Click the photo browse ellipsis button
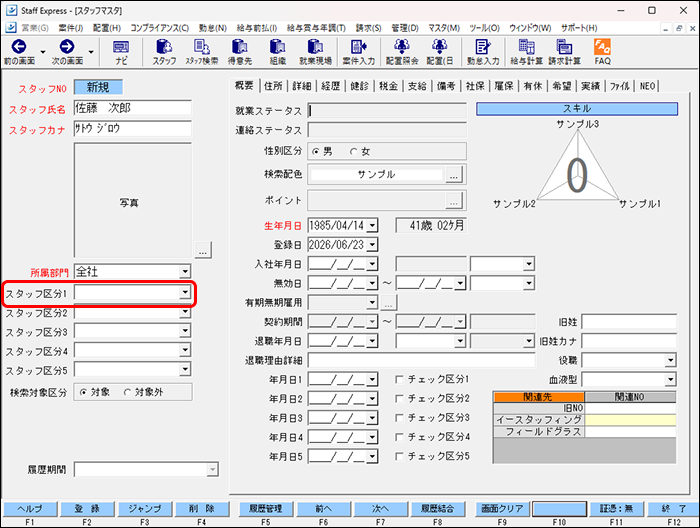The height and width of the screenshot is (528, 700). click(203, 250)
